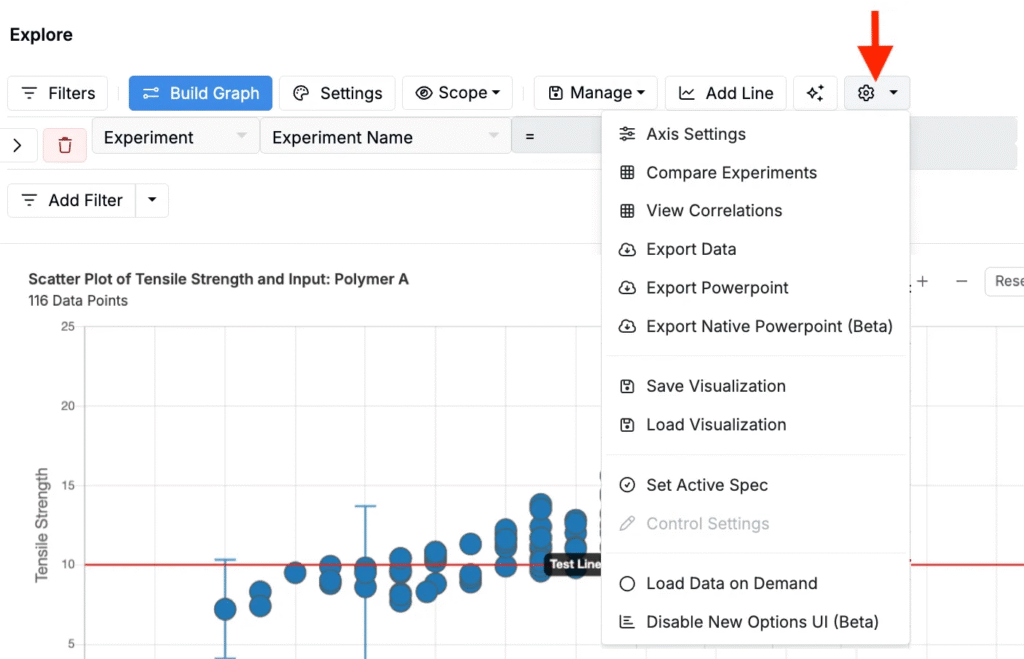Select Export Powerpoint menu option
Image resolution: width=1024 pixels, height=659 pixels.
[717, 288]
